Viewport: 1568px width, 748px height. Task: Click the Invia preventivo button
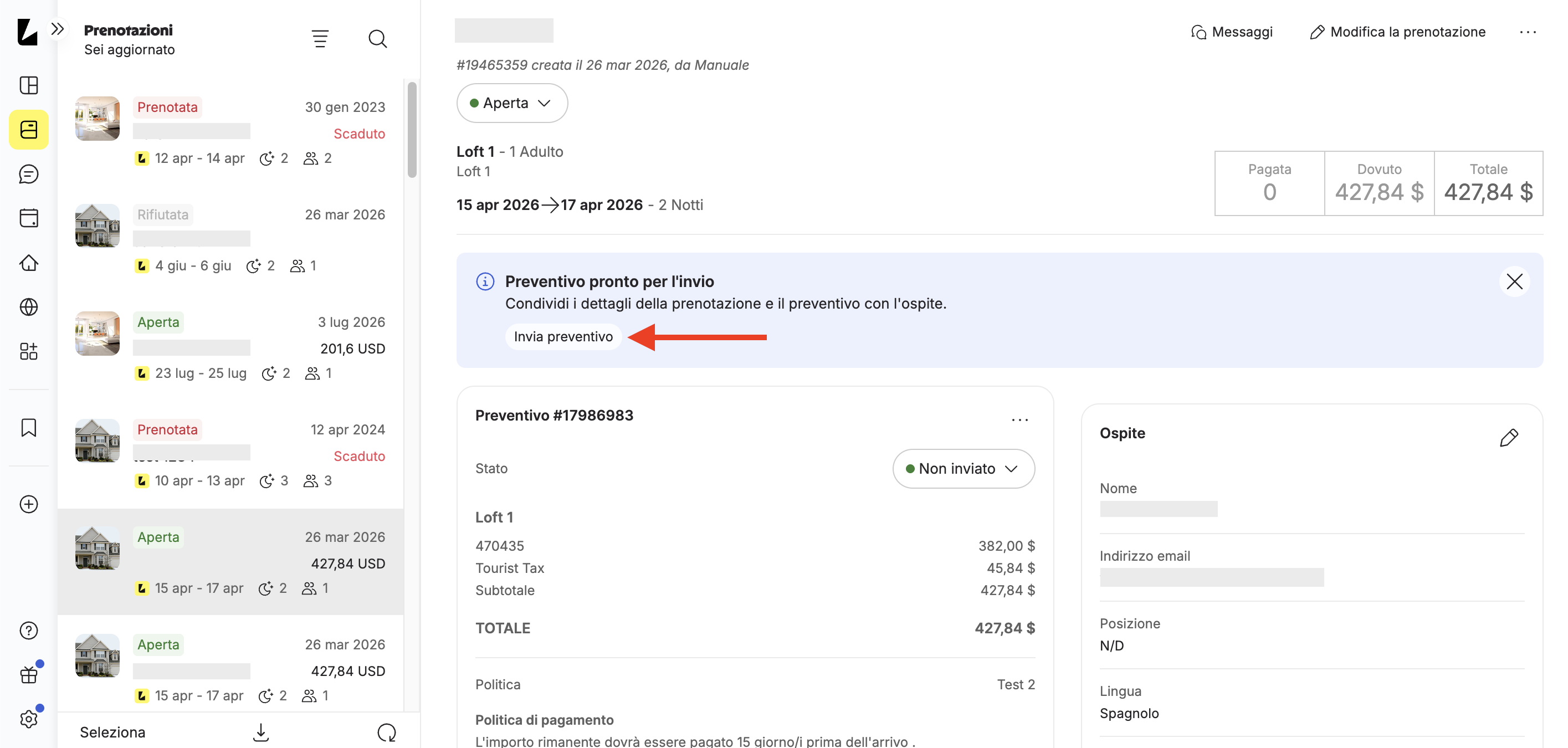click(x=563, y=336)
